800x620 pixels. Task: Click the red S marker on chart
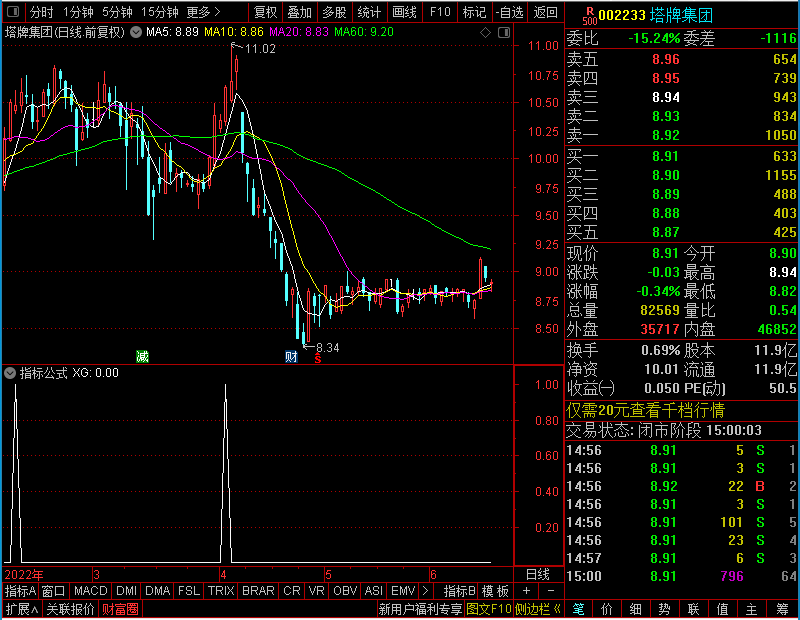click(x=318, y=359)
